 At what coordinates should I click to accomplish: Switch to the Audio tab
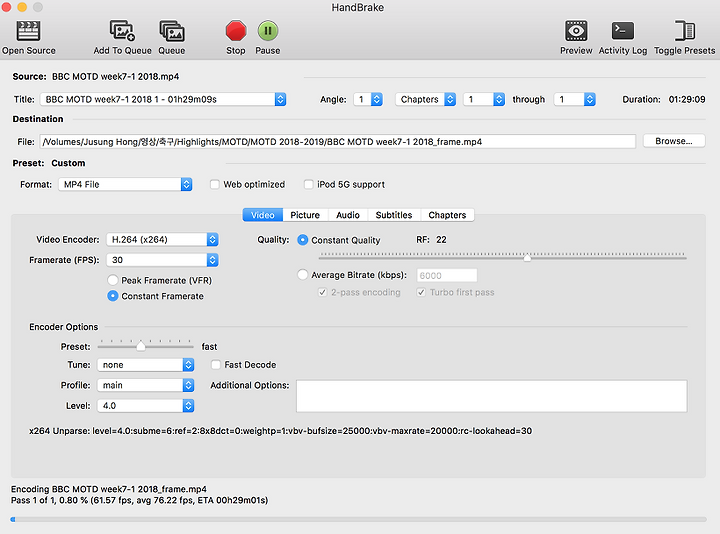pos(348,215)
